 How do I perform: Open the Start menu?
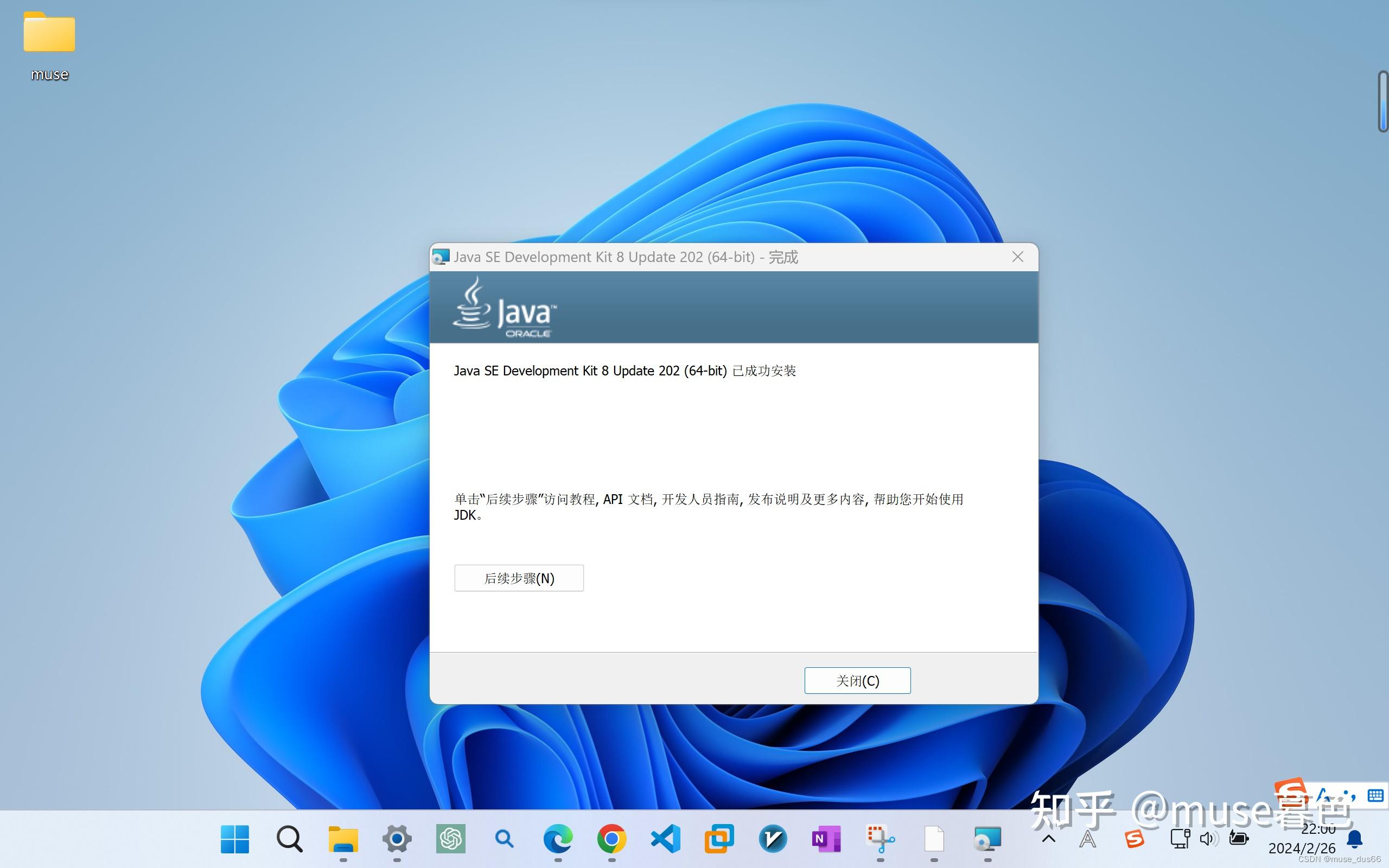tap(235, 838)
